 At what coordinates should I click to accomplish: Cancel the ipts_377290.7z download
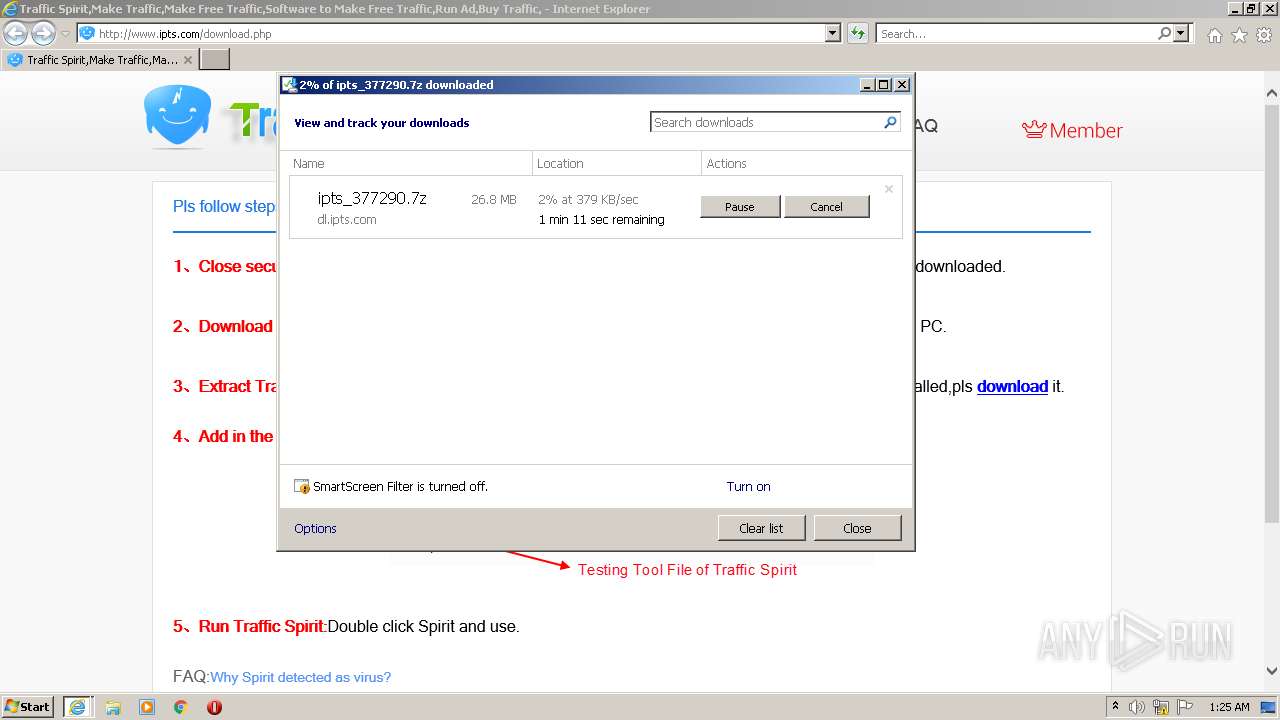tap(826, 207)
